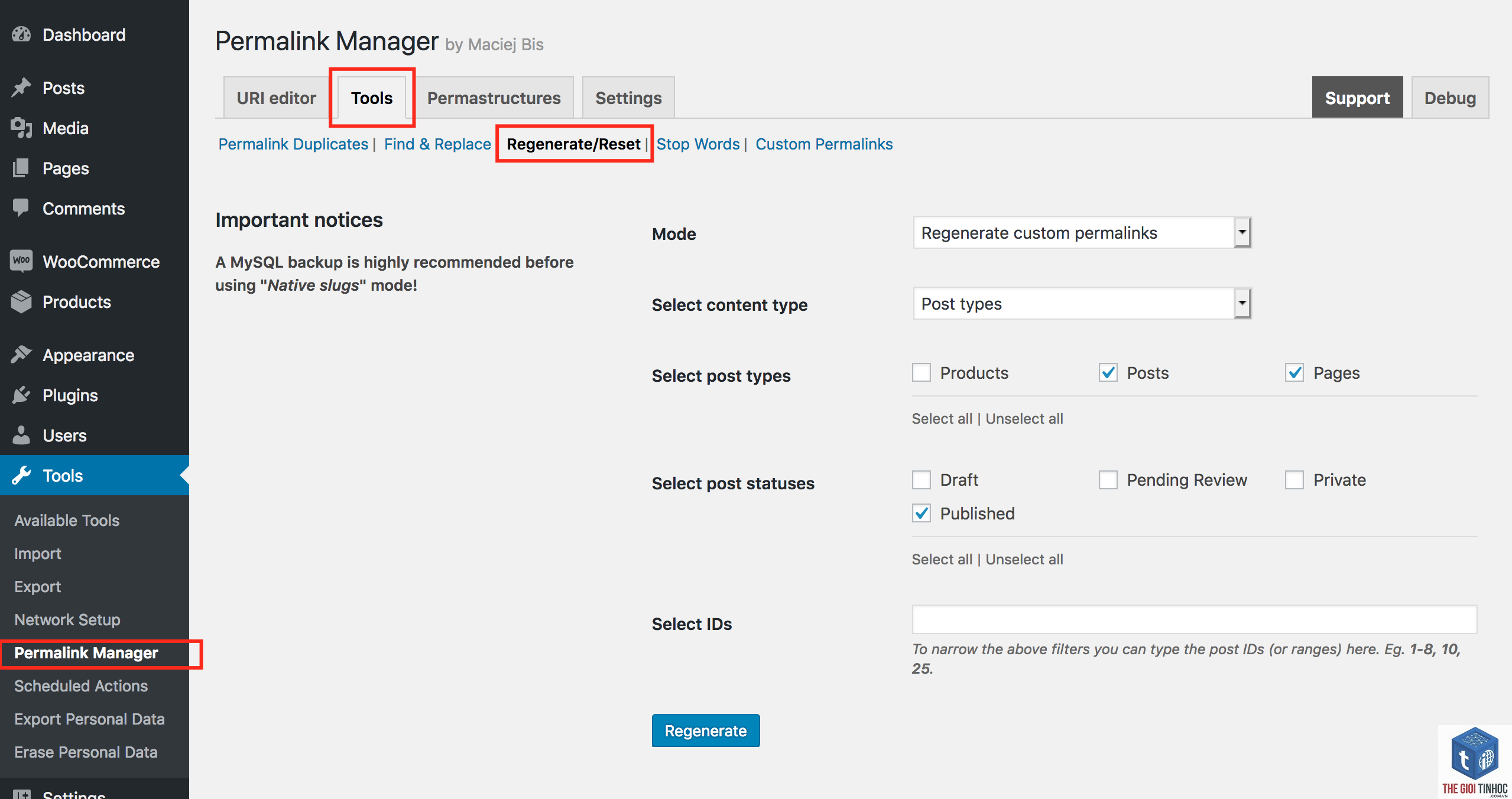The image size is (1512, 799).
Task: Click the Tools wrench icon
Action: tap(21, 475)
